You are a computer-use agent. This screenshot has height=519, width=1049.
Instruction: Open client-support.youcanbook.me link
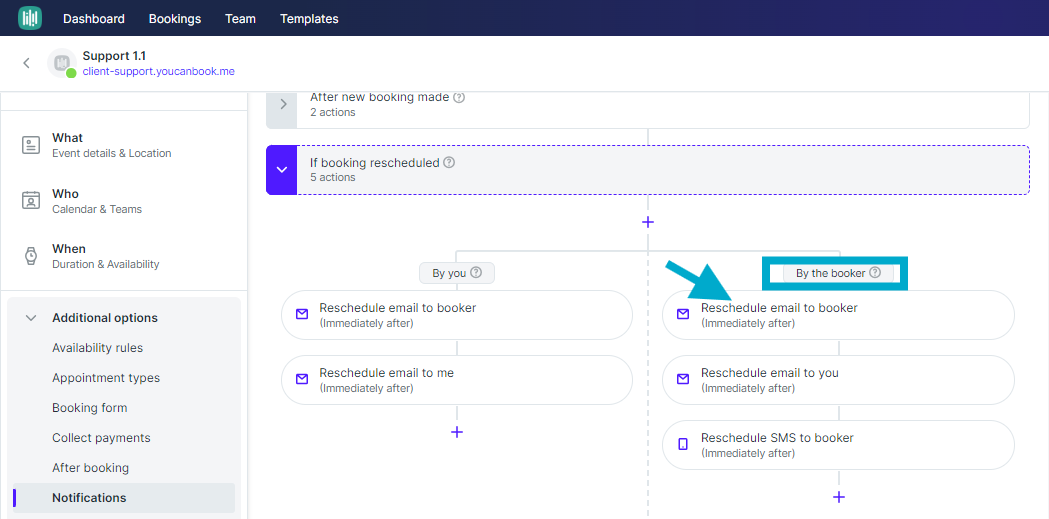[159, 71]
